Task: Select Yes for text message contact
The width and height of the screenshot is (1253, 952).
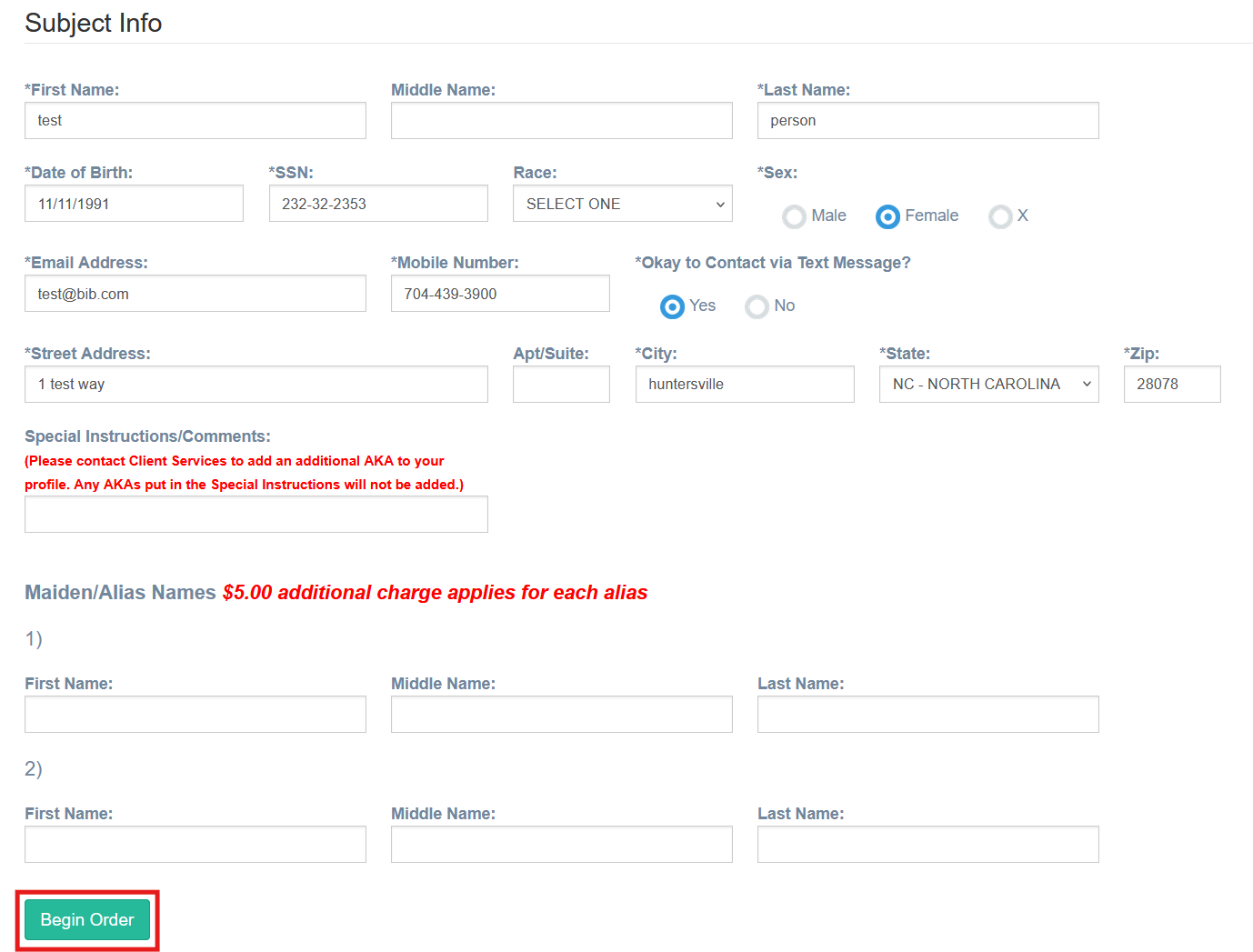Action: click(672, 306)
